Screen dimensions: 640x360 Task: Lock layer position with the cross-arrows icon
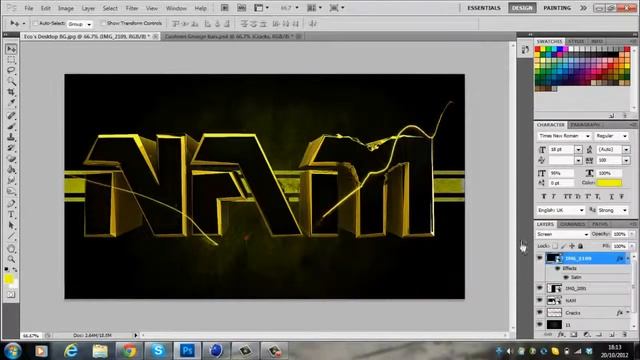point(572,246)
